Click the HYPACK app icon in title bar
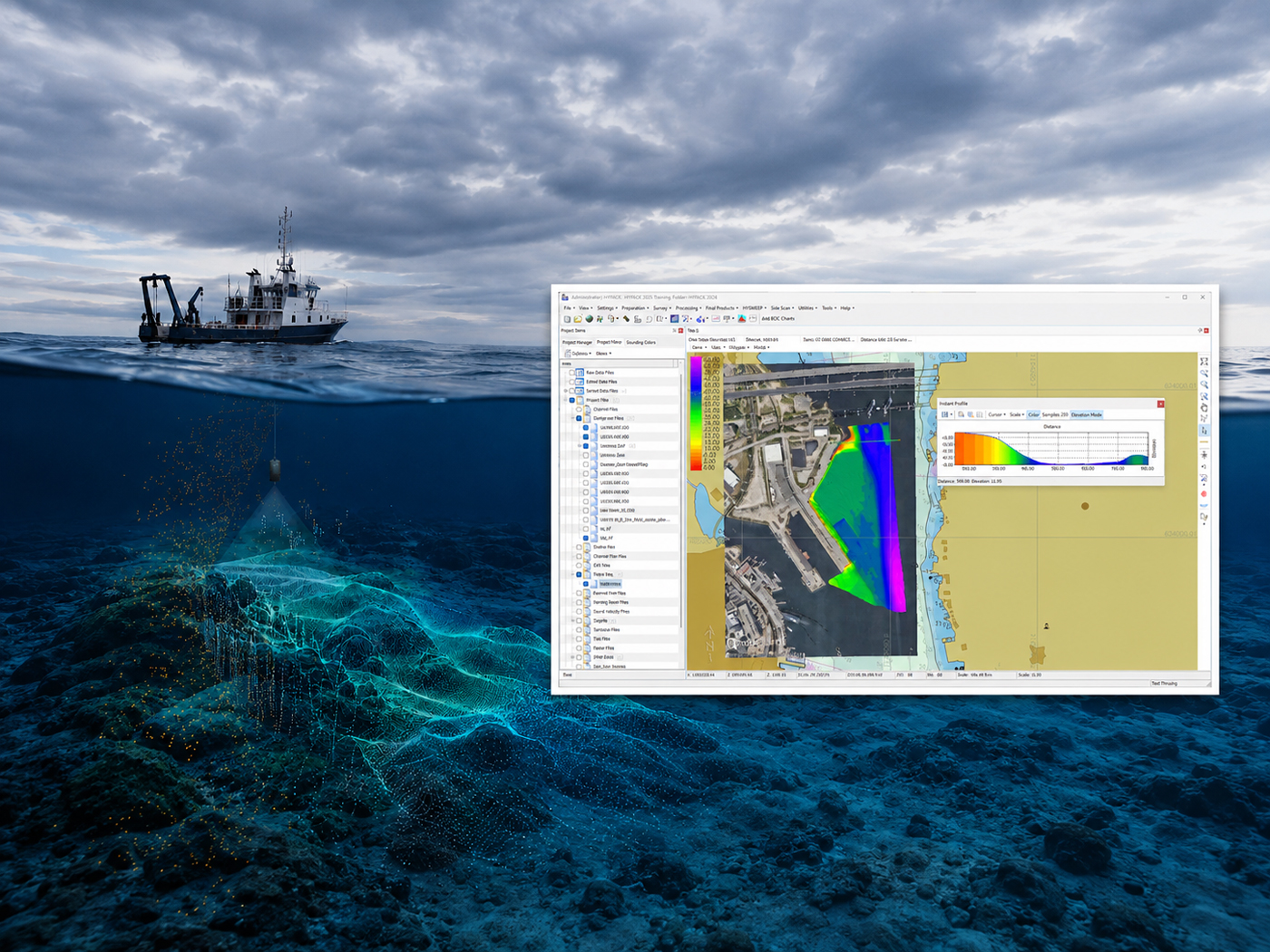 point(564,297)
